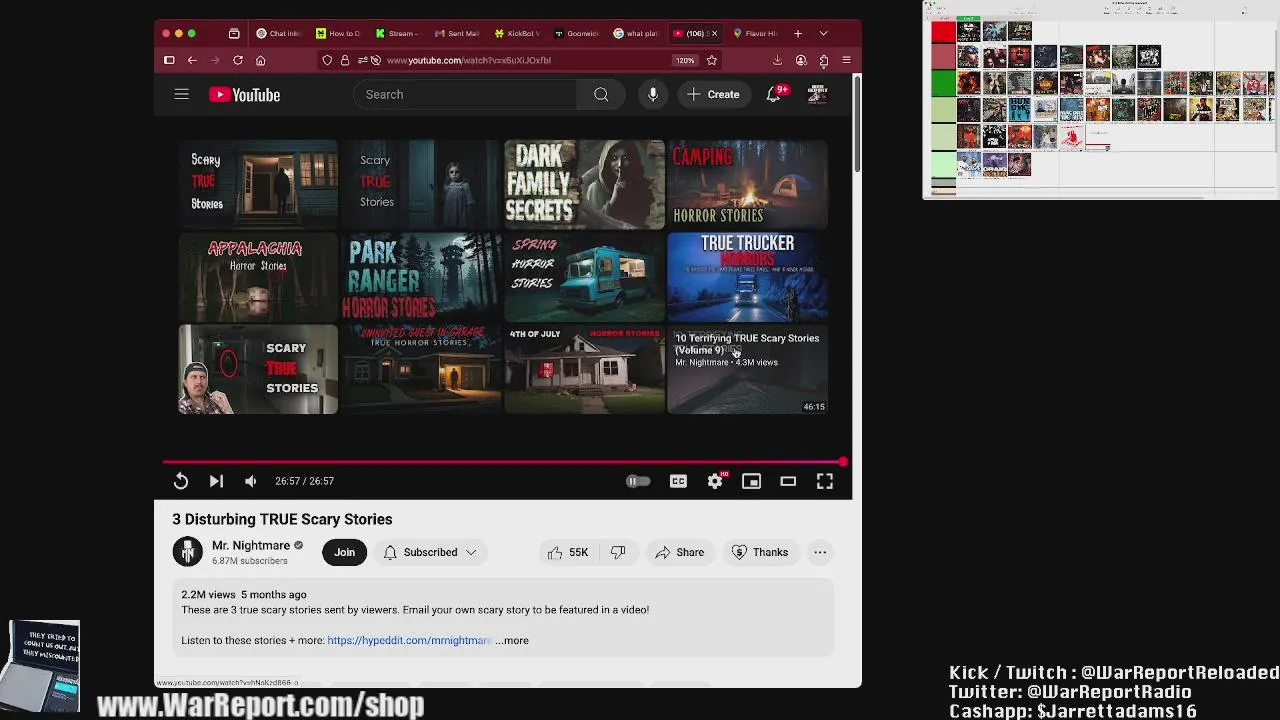Click the YouTube search field

coord(465,94)
